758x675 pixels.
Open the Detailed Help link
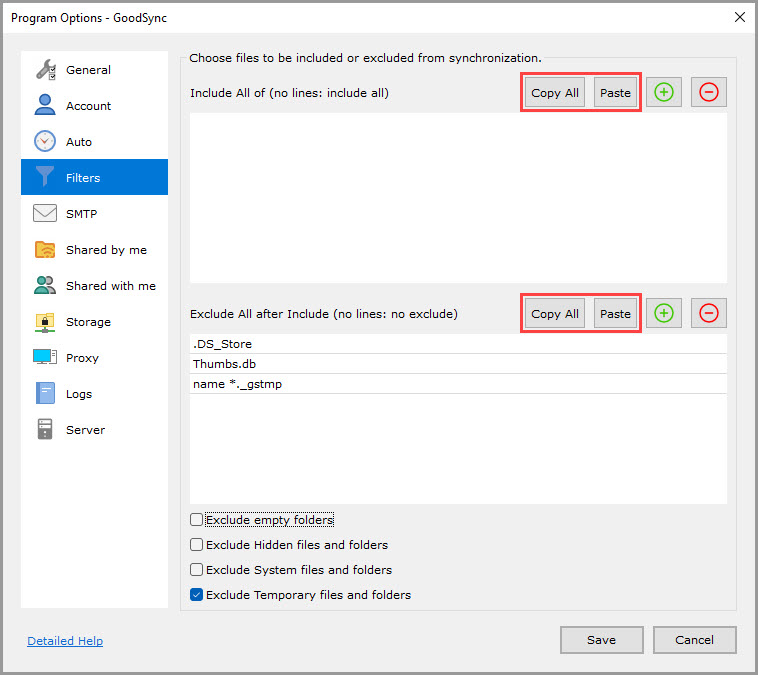click(x=65, y=641)
